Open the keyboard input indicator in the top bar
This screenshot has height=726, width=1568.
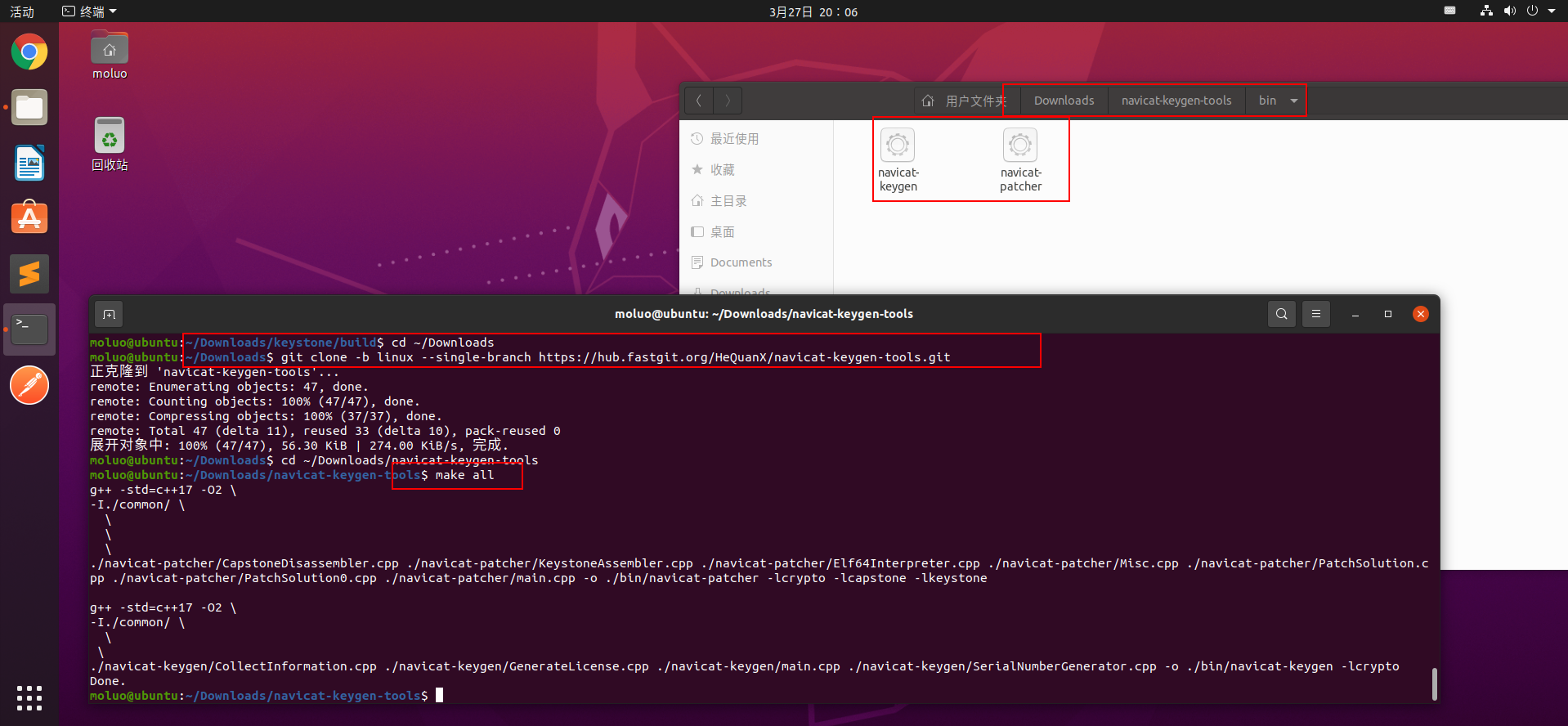coord(1449,11)
